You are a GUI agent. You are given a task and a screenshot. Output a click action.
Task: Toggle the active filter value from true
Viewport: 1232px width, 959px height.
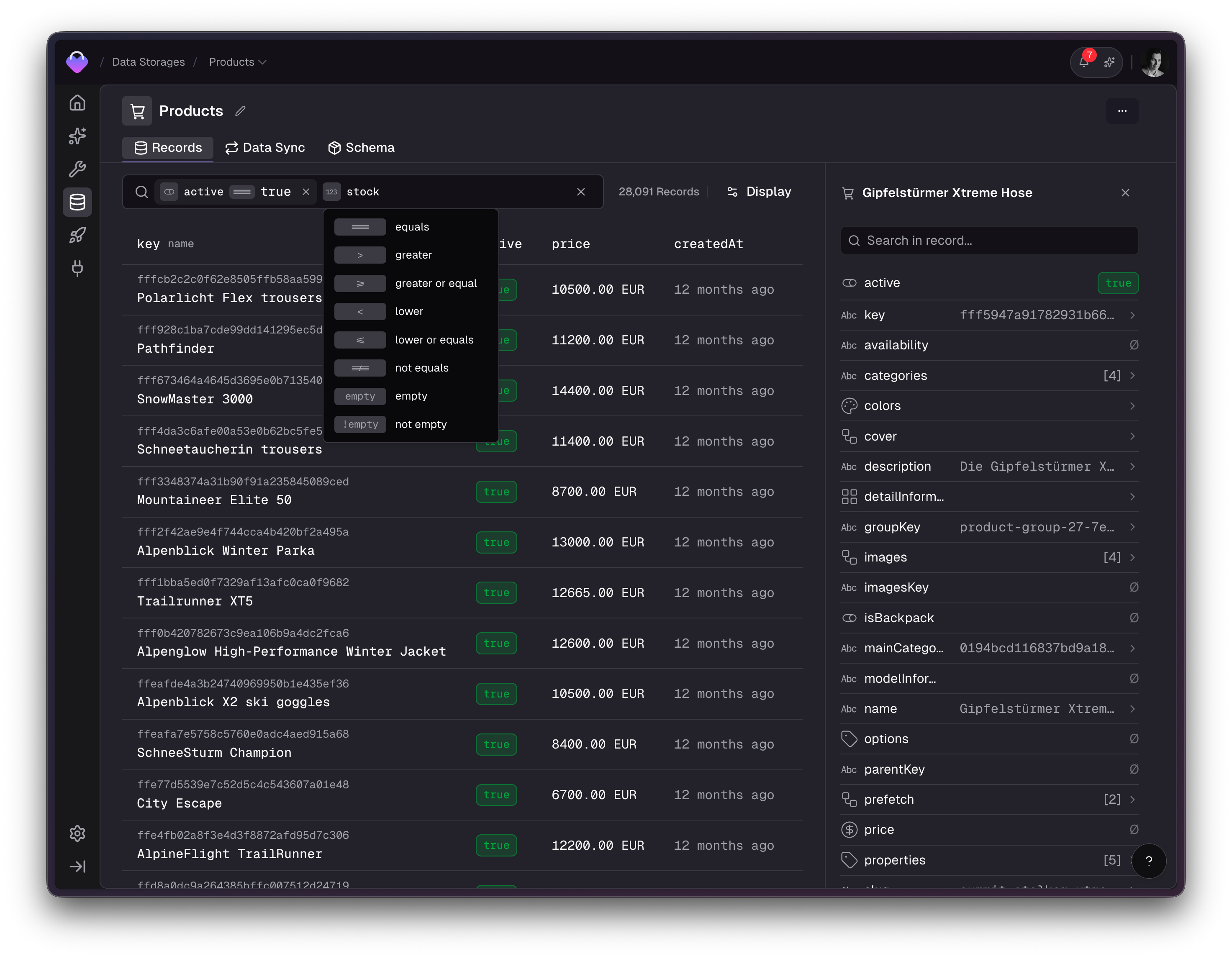point(276,192)
